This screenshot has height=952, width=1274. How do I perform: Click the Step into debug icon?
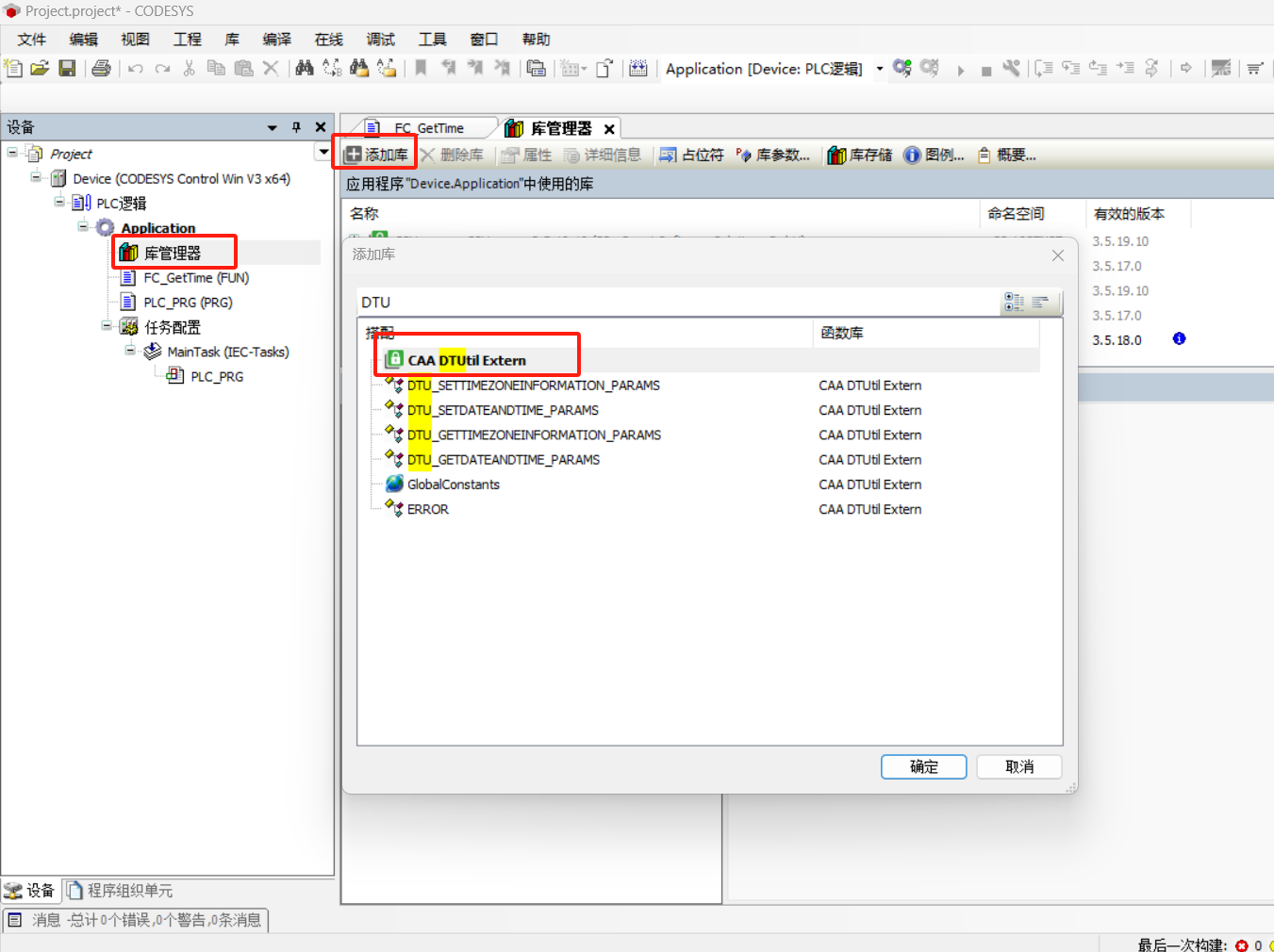(x=1071, y=68)
